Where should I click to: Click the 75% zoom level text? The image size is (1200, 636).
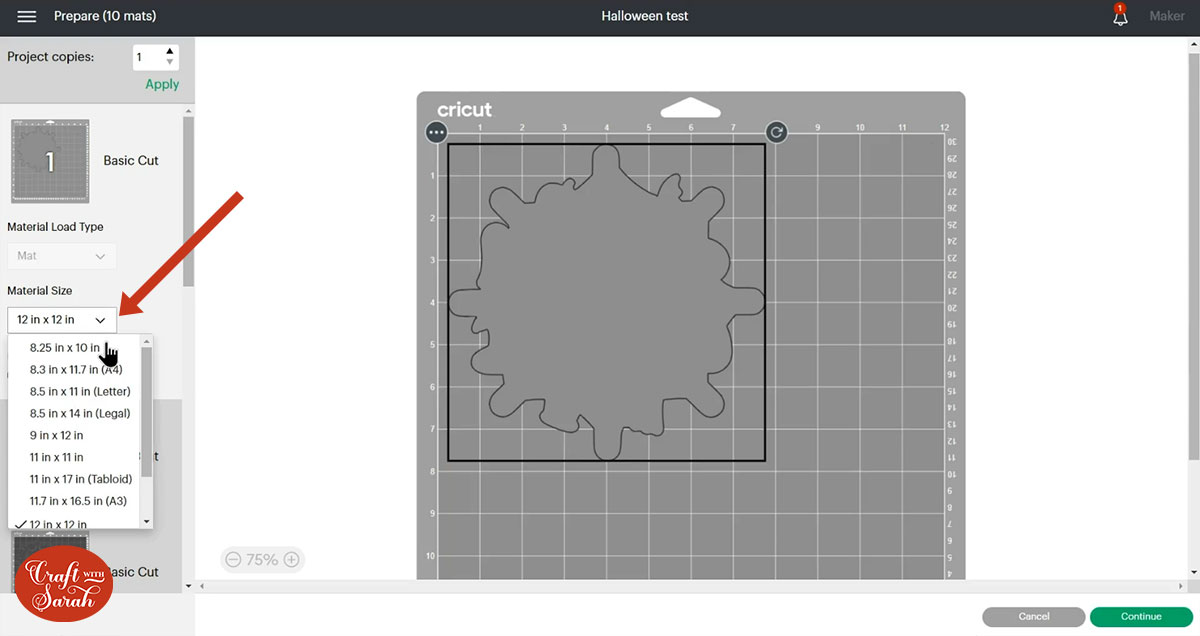[x=262, y=560]
